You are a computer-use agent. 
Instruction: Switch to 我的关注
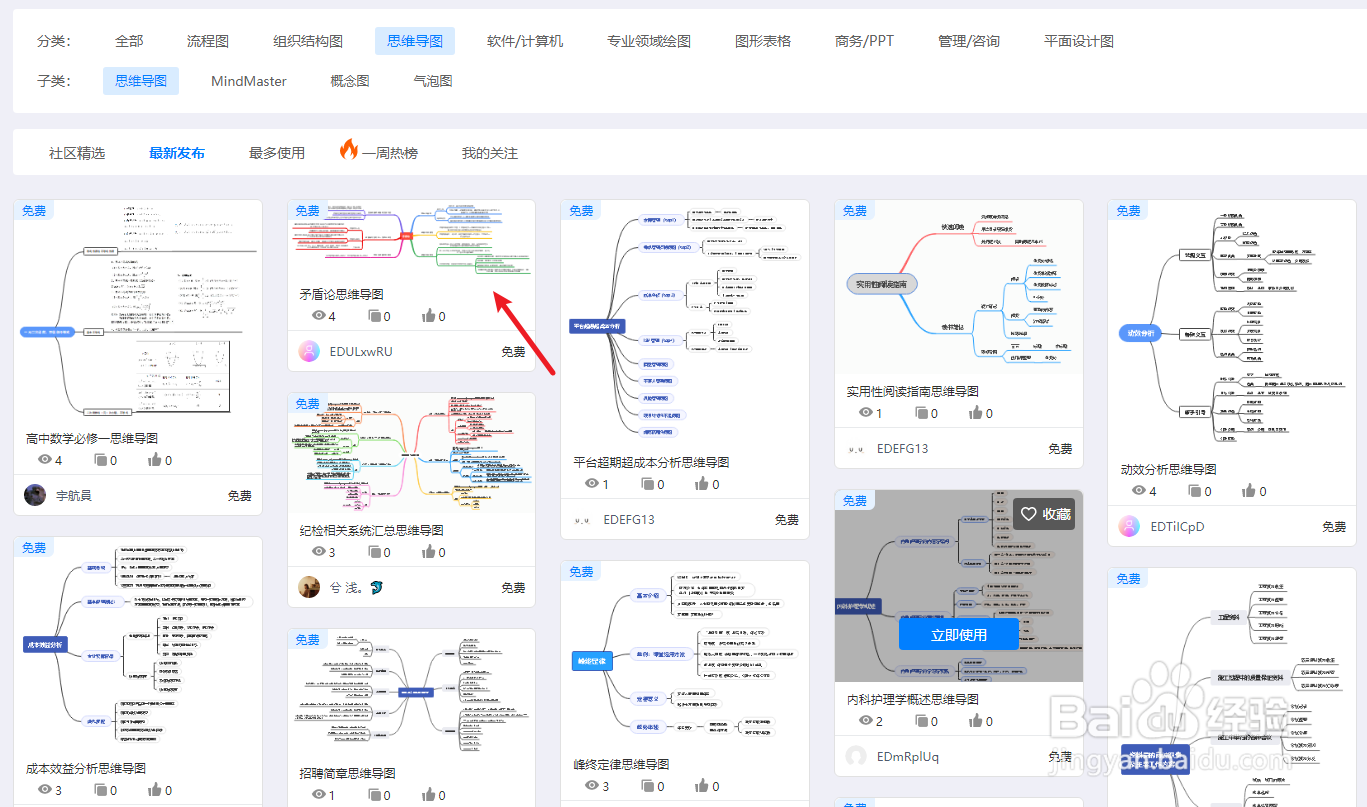[489, 151]
